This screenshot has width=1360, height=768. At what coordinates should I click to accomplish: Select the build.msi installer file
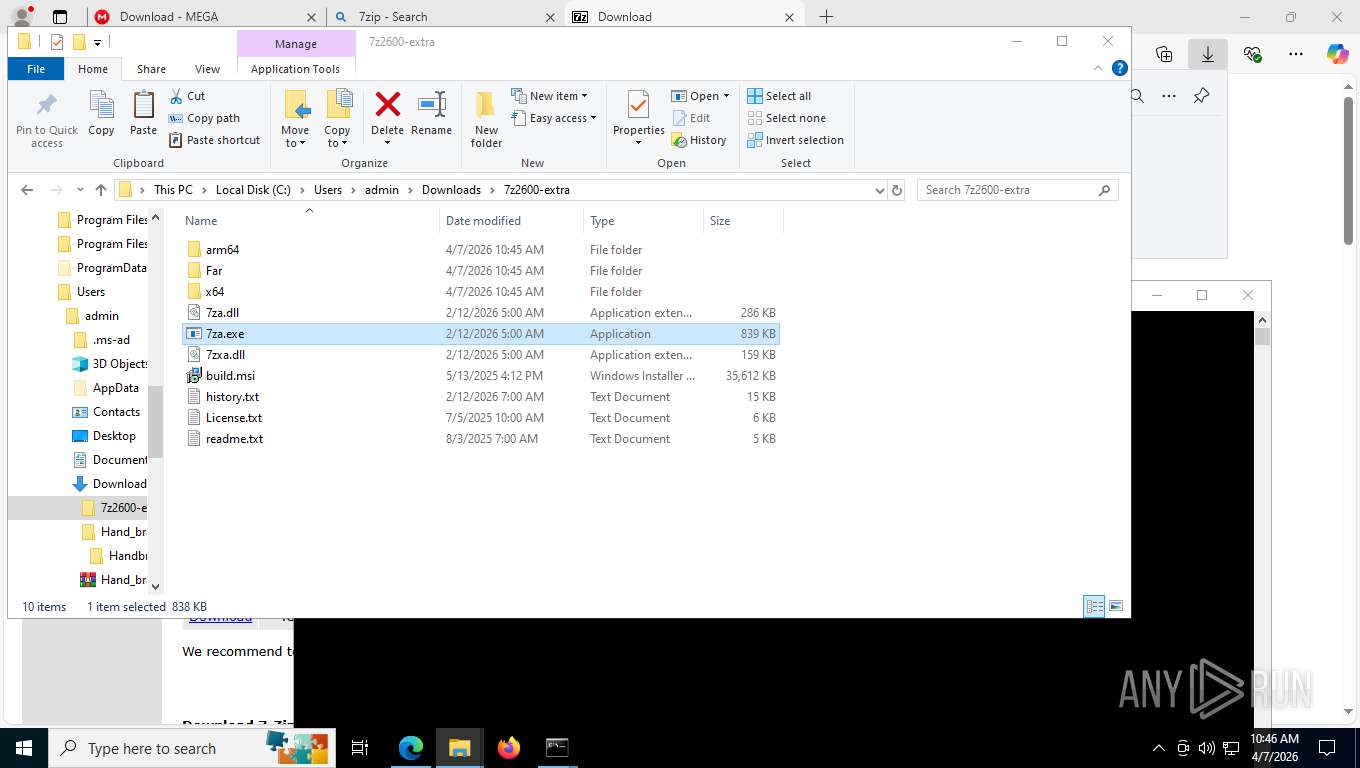pyautogui.click(x=480, y=376)
